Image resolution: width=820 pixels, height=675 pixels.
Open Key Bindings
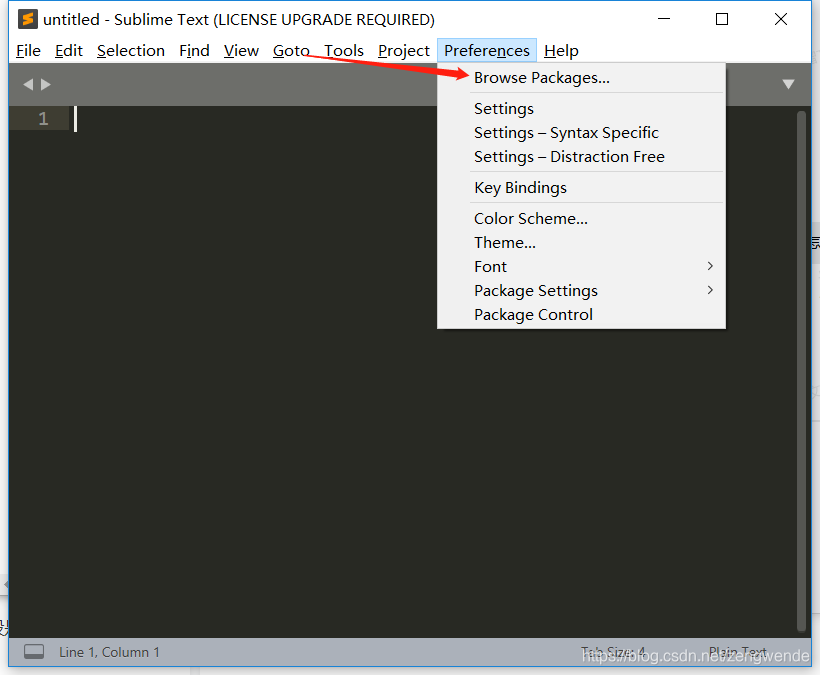[581, 188]
